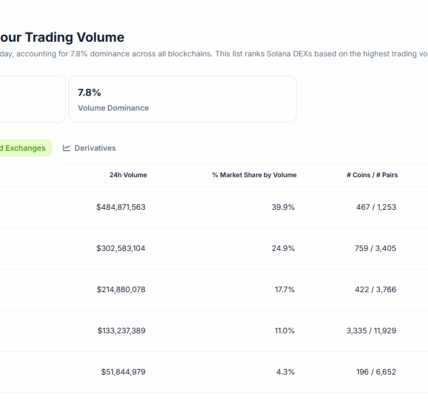The width and height of the screenshot is (428, 400).
Task: Click the 7.8% Volume Dominance card
Action: (x=183, y=99)
